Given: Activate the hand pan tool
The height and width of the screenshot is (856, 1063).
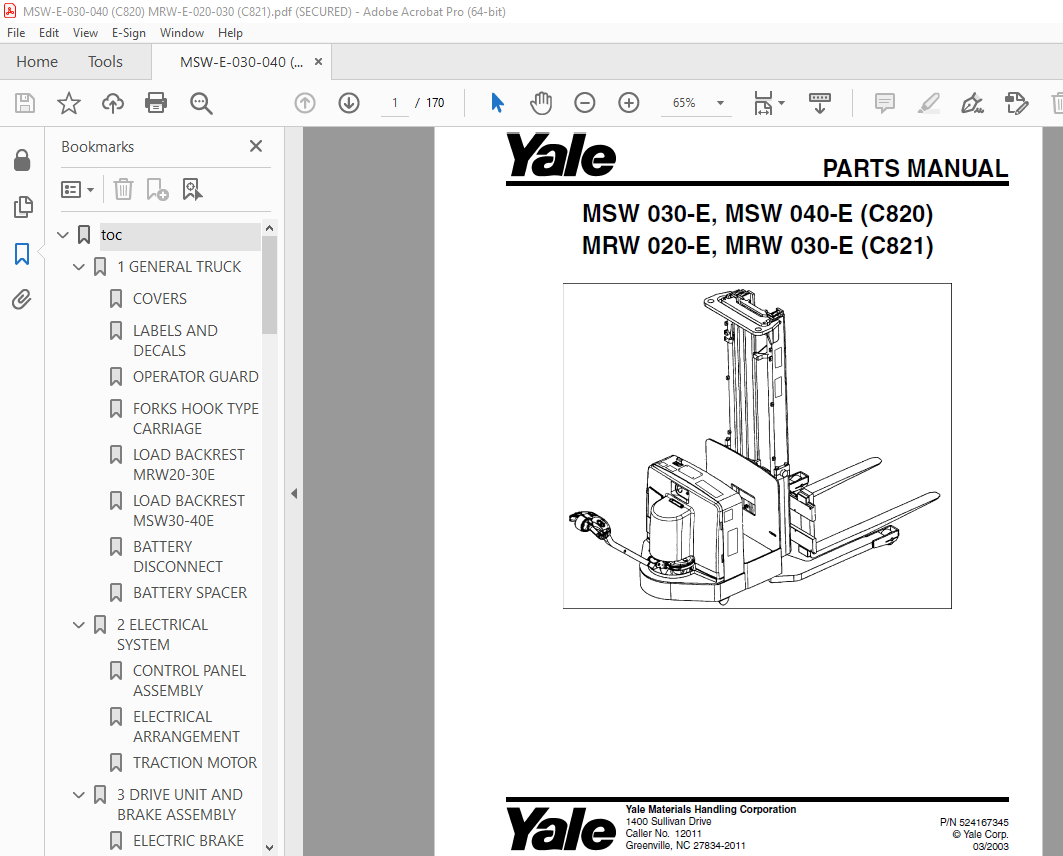Looking at the screenshot, I should 541,103.
